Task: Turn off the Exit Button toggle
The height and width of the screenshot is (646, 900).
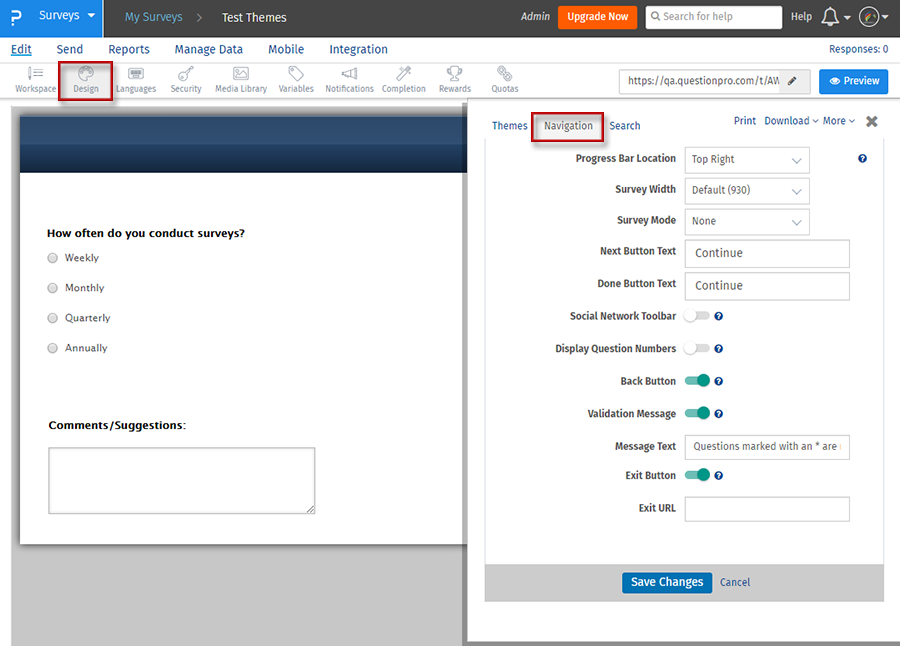Action: tap(699, 474)
